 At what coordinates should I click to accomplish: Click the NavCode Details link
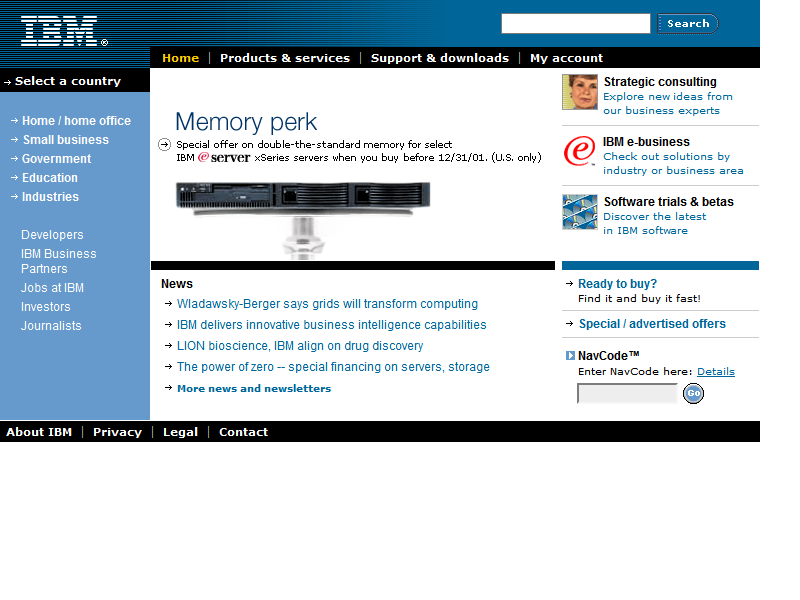(716, 371)
